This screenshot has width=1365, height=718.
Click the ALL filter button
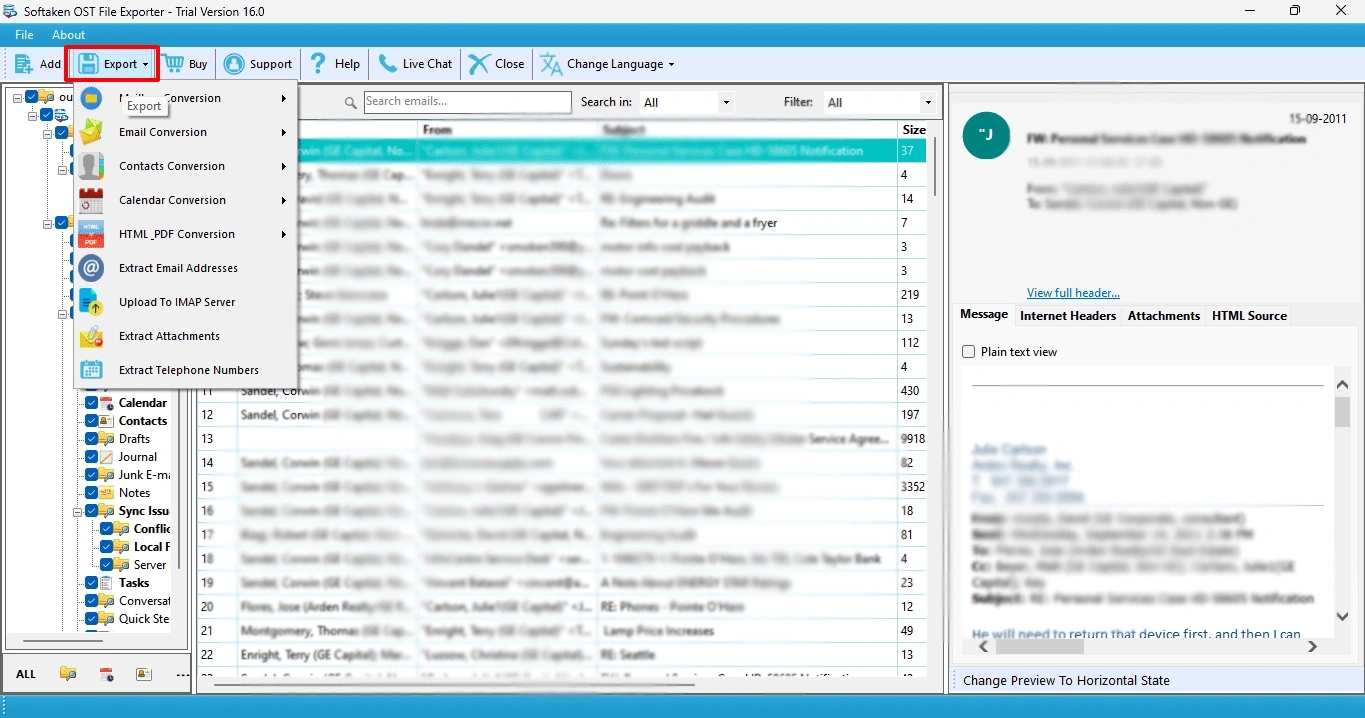click(26, 674)
